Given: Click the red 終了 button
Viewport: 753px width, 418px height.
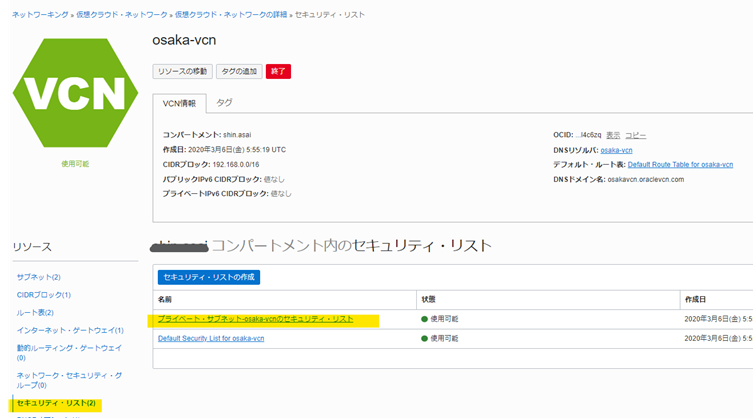Looking at the screenshot, I should coord(278,72).
